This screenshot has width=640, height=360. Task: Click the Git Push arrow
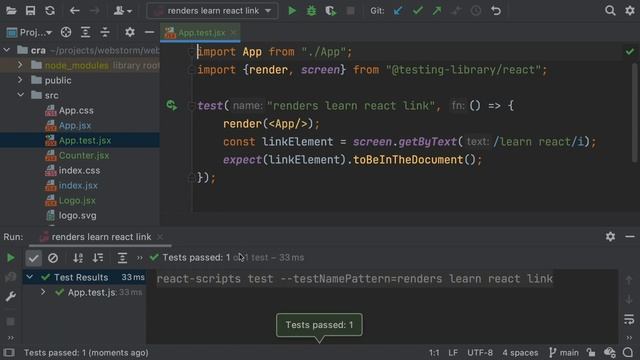click(x=437, y=11)
